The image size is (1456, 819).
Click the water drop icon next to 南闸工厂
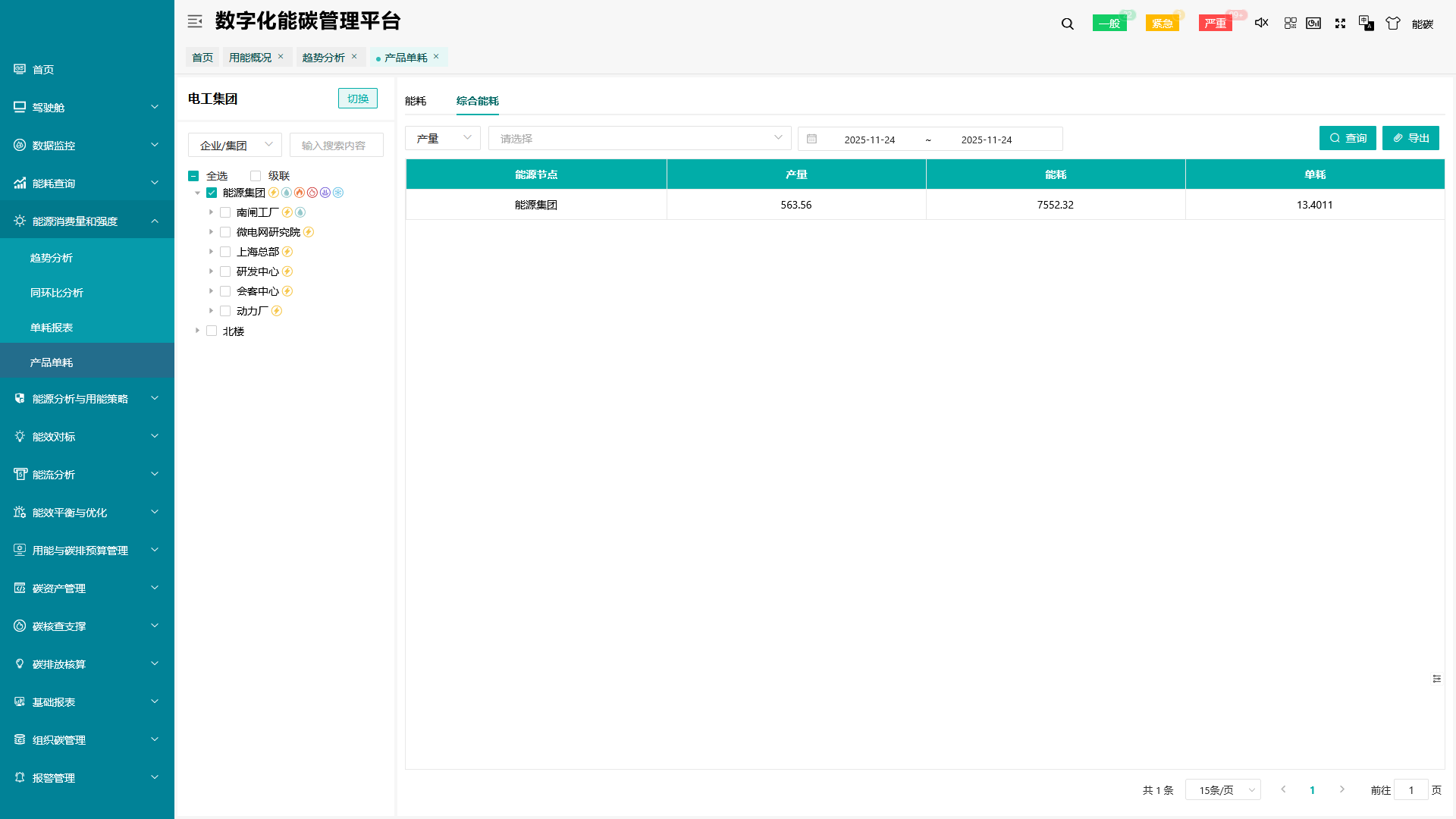(x=300, y=212)
